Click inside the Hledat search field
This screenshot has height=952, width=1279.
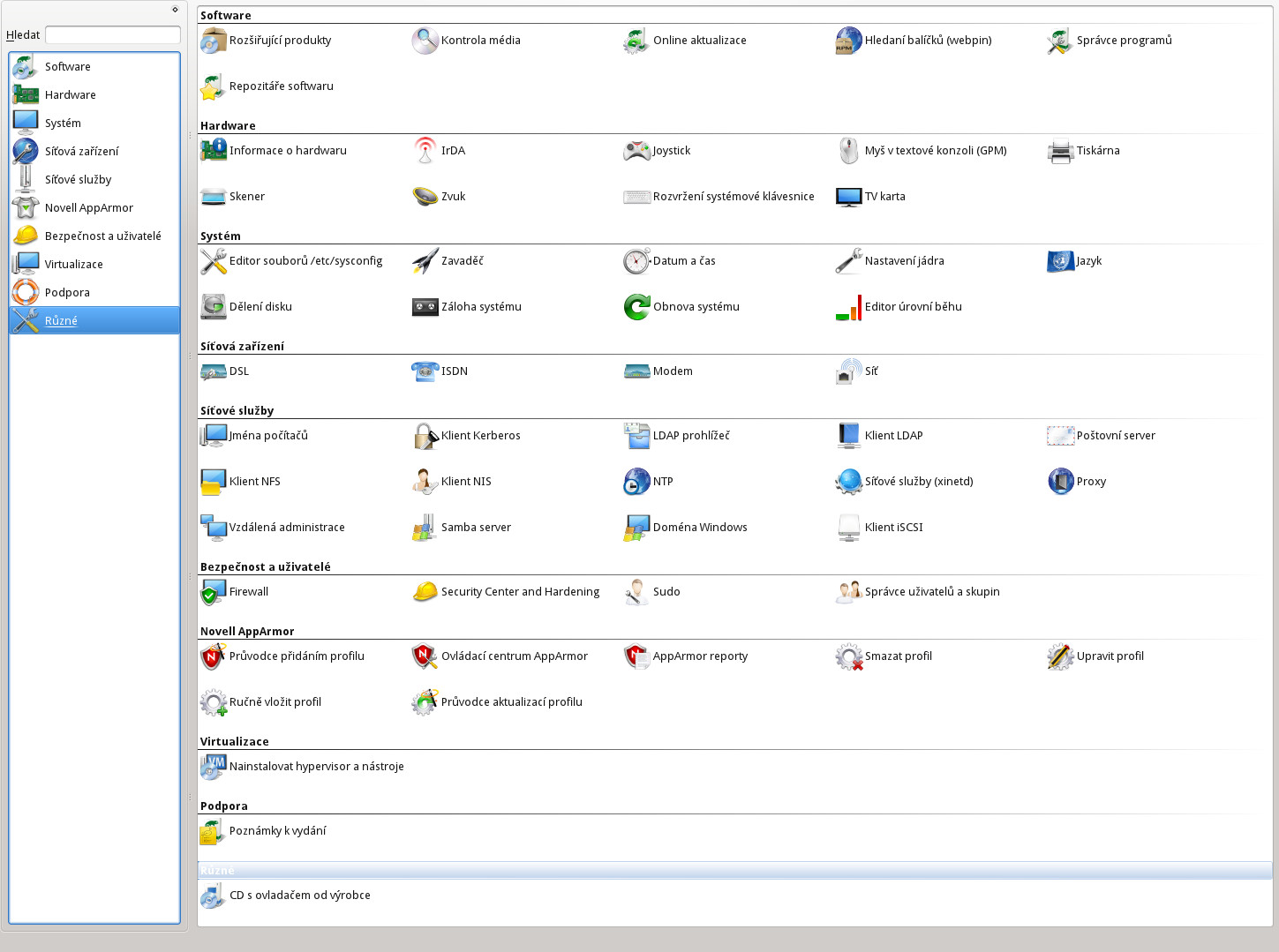coord(113,34)
